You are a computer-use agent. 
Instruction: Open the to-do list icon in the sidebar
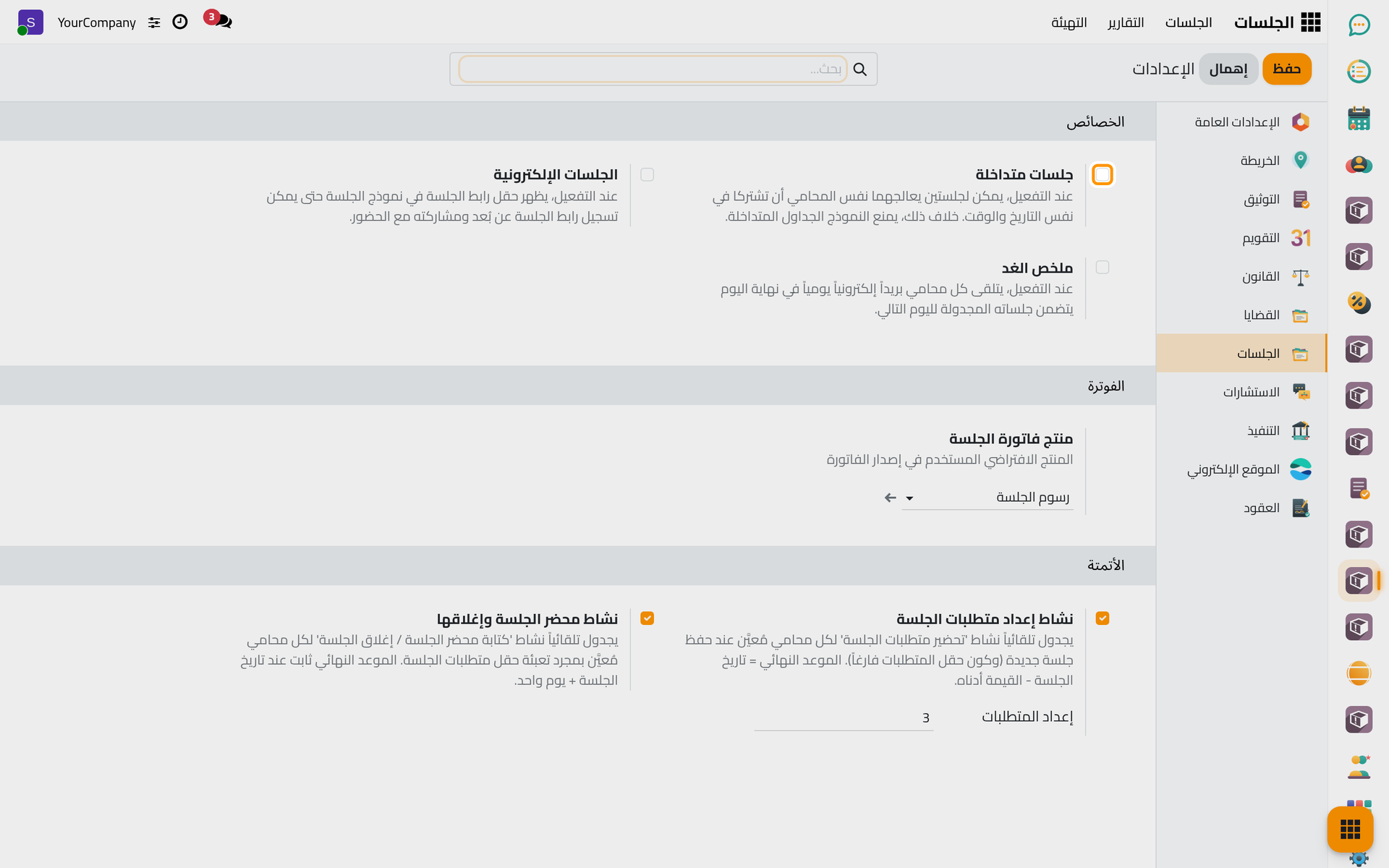[x=1359, y=72]
